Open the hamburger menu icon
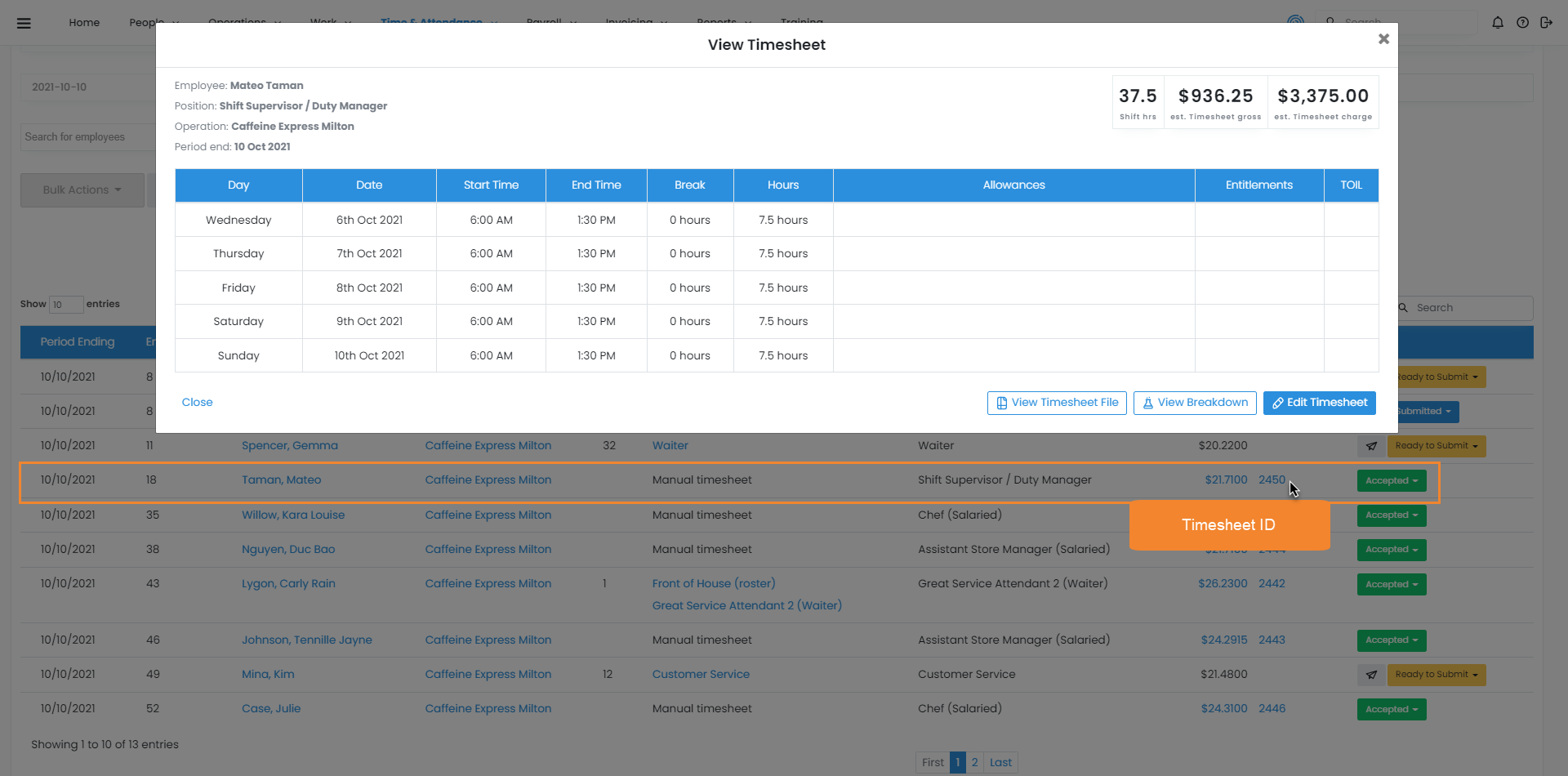The width and height of the screenshot is (1568, 776). pos(24,23)
